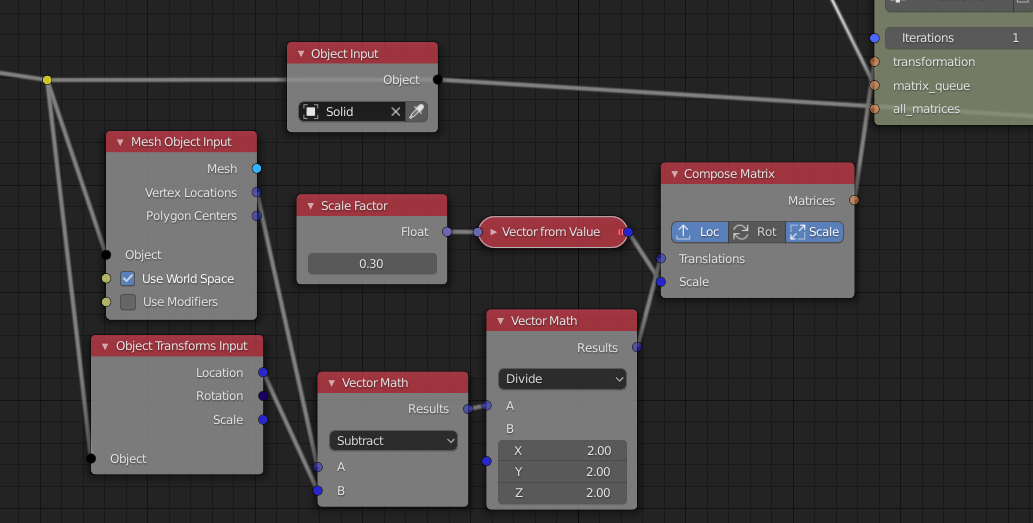The image size is (1033, 523).
Task: Click the Vertex Locations output socket
Action: click(257, 192)
